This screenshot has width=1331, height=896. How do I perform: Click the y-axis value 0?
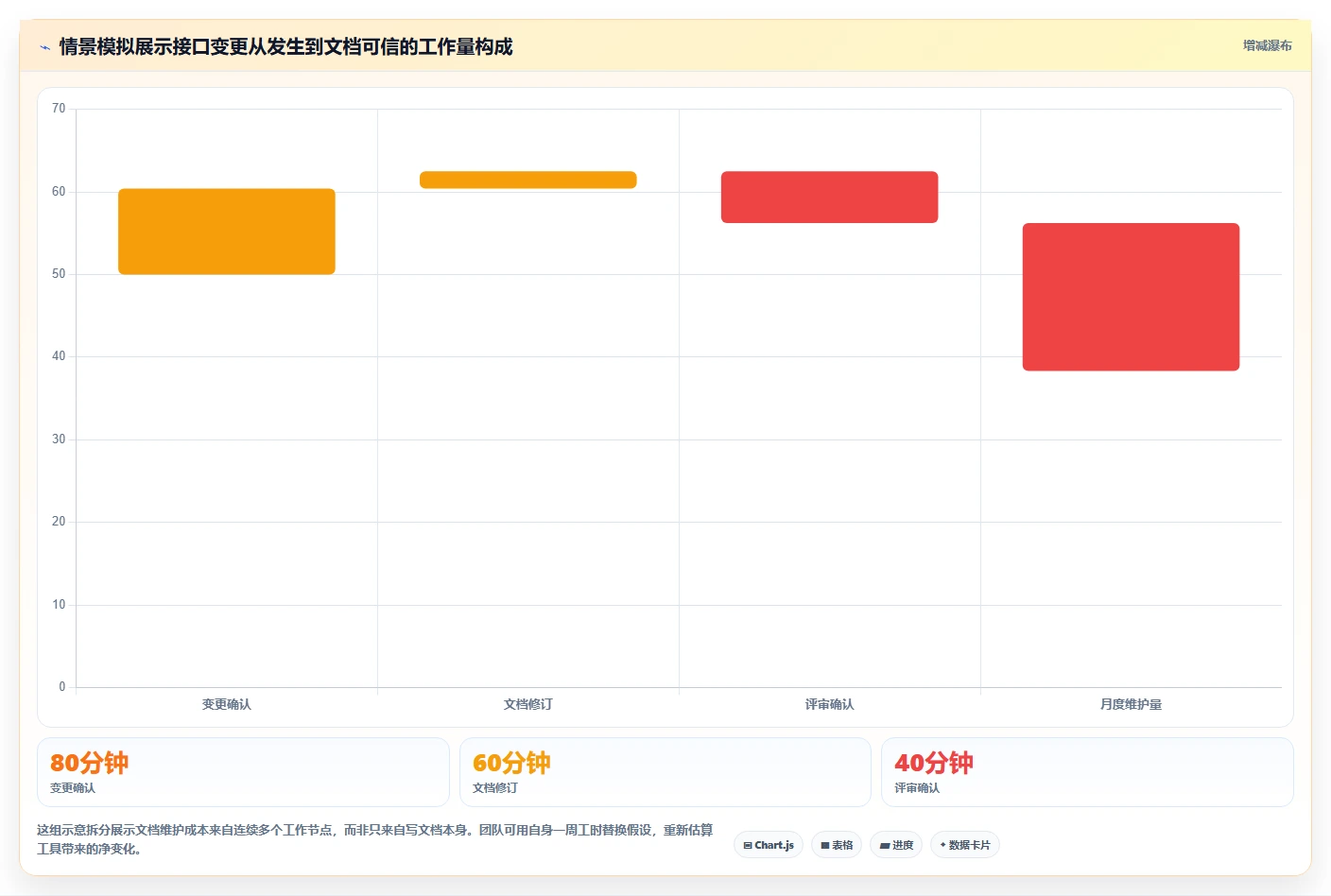click(x=62, y=687)
